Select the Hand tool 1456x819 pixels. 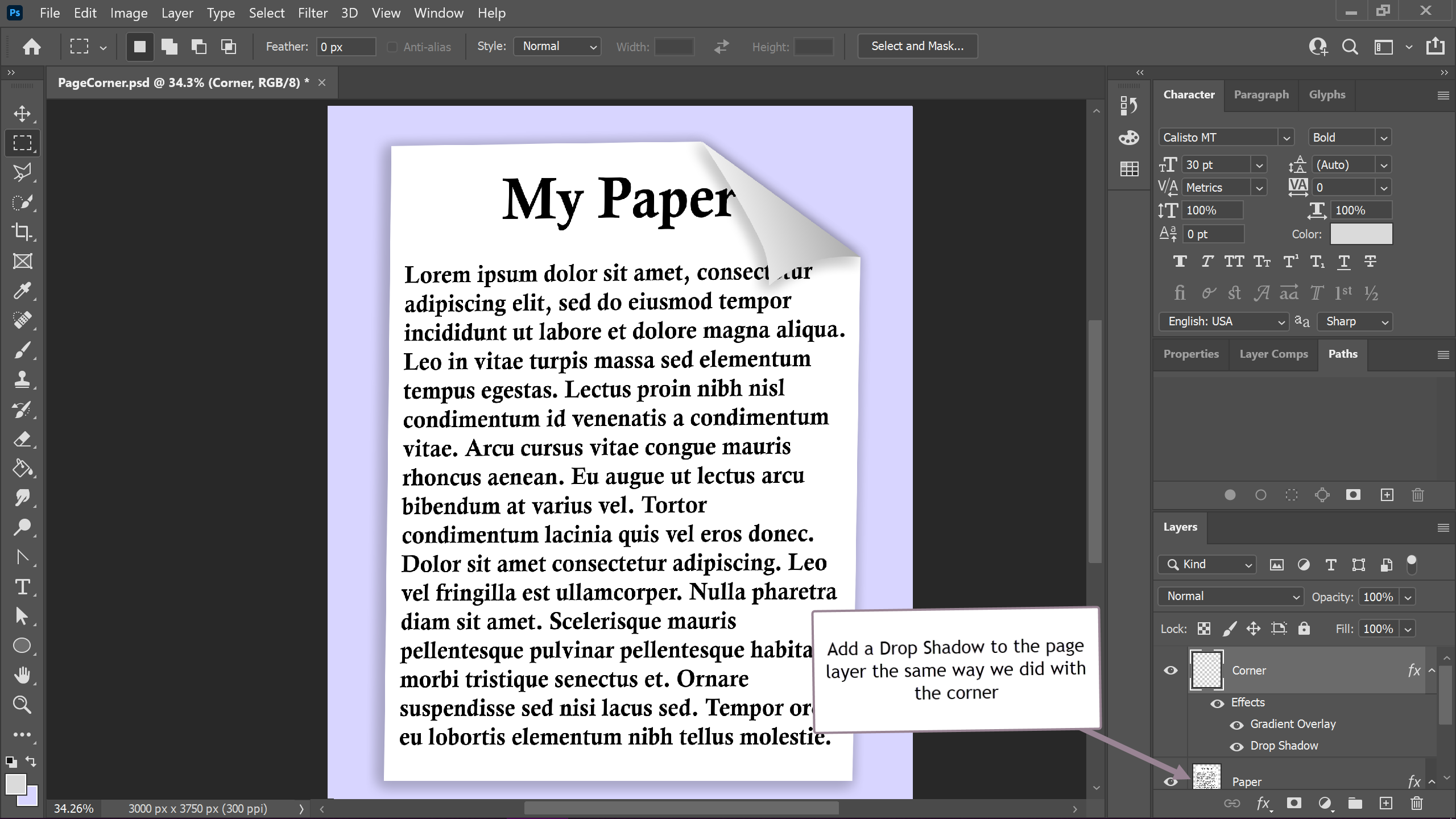pyautogui.click(x=22, y=675)
